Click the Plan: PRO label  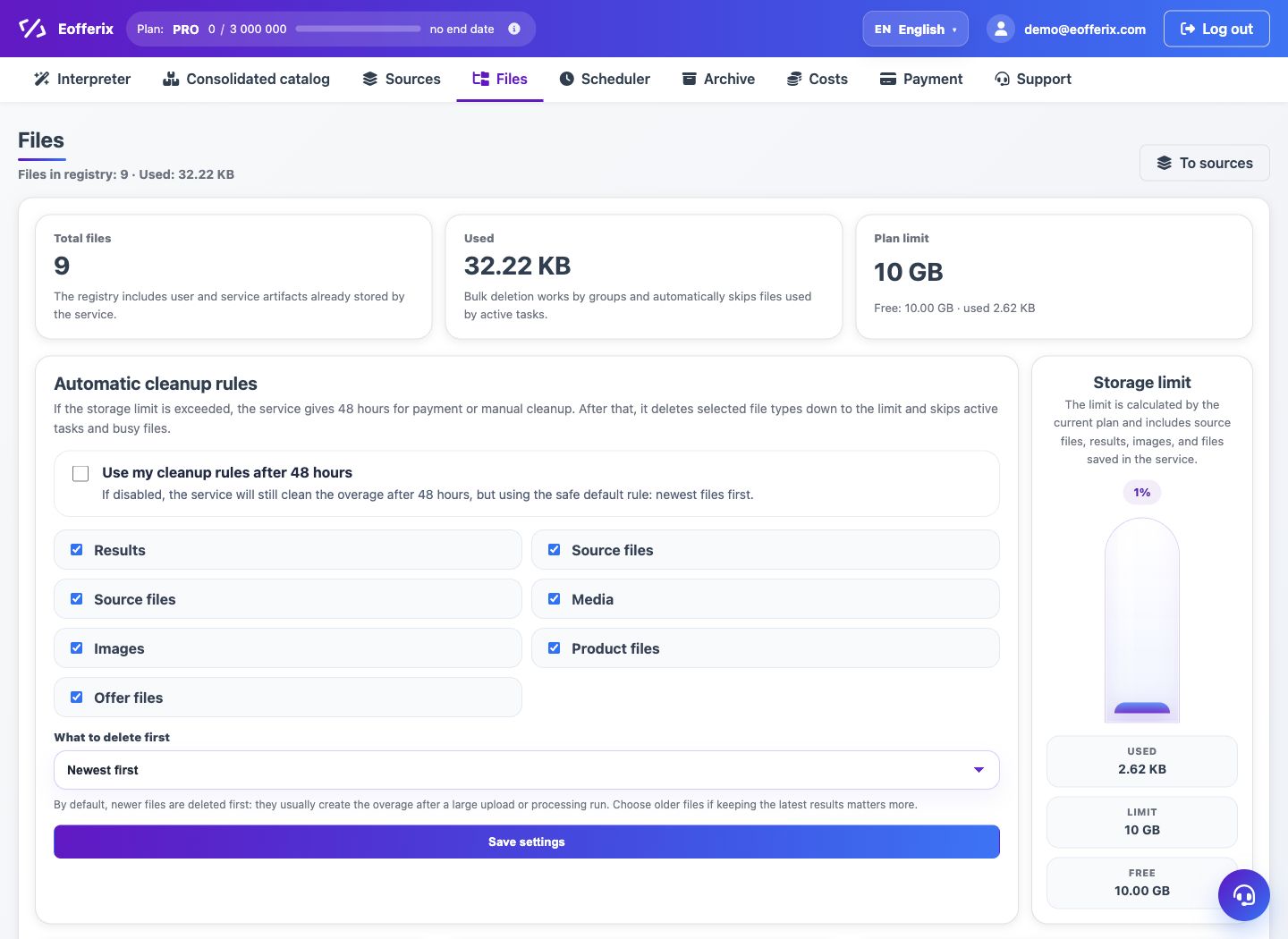click(168, 29)
